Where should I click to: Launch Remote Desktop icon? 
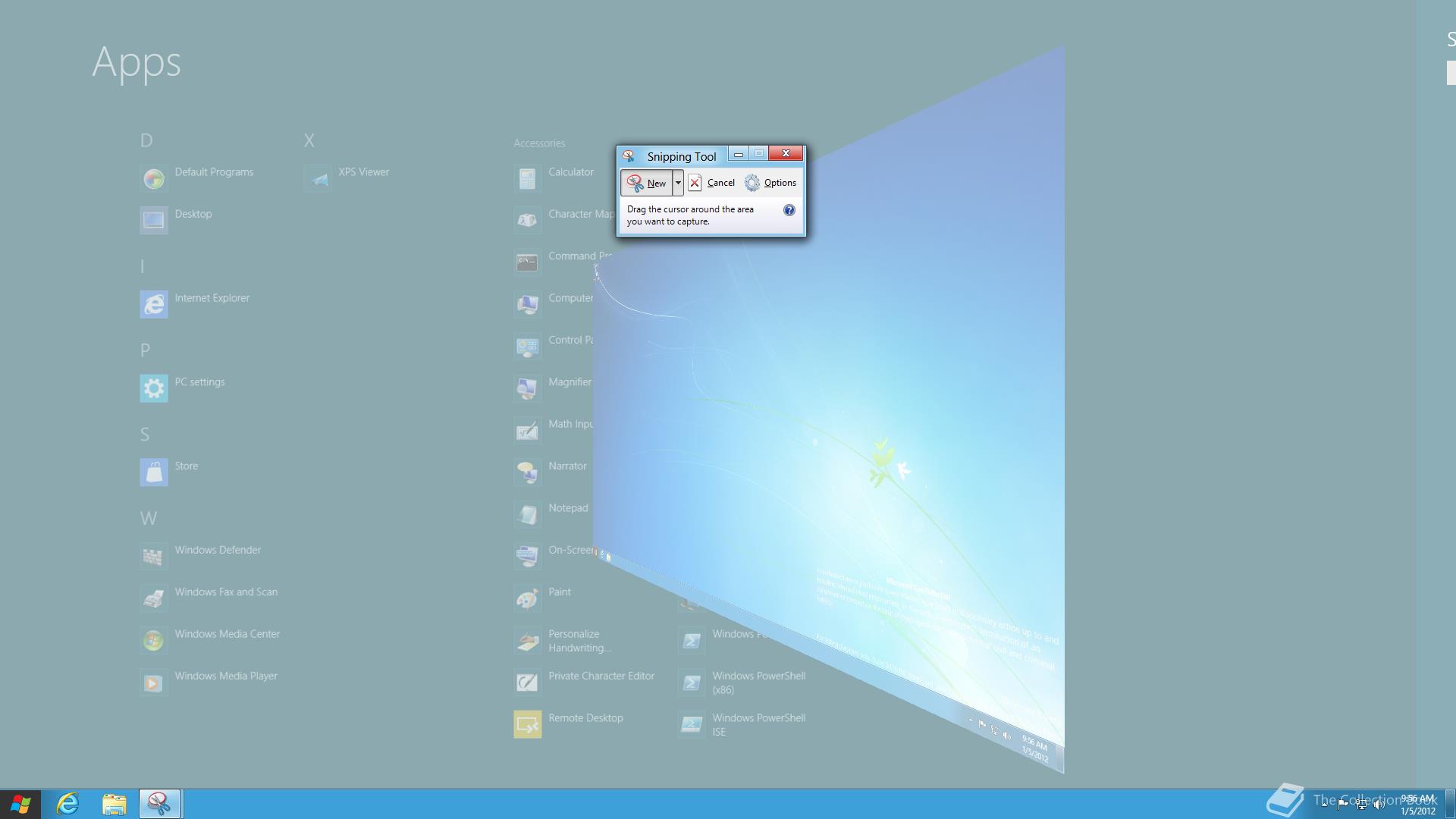[x=528, y=725]
